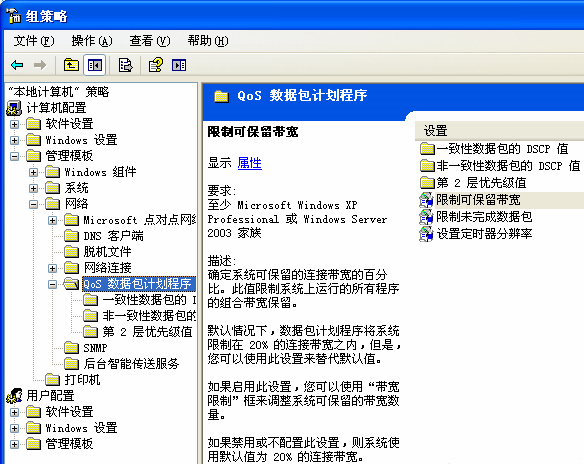
Task: Click the folder icon next to 脱机文件
Action: pyautogui.click(x=71, y=251)
